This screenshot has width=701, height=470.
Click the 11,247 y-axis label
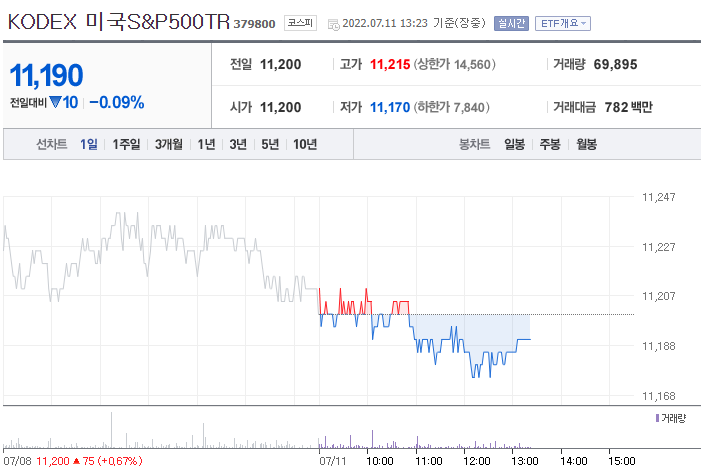[x=659, y=197]
